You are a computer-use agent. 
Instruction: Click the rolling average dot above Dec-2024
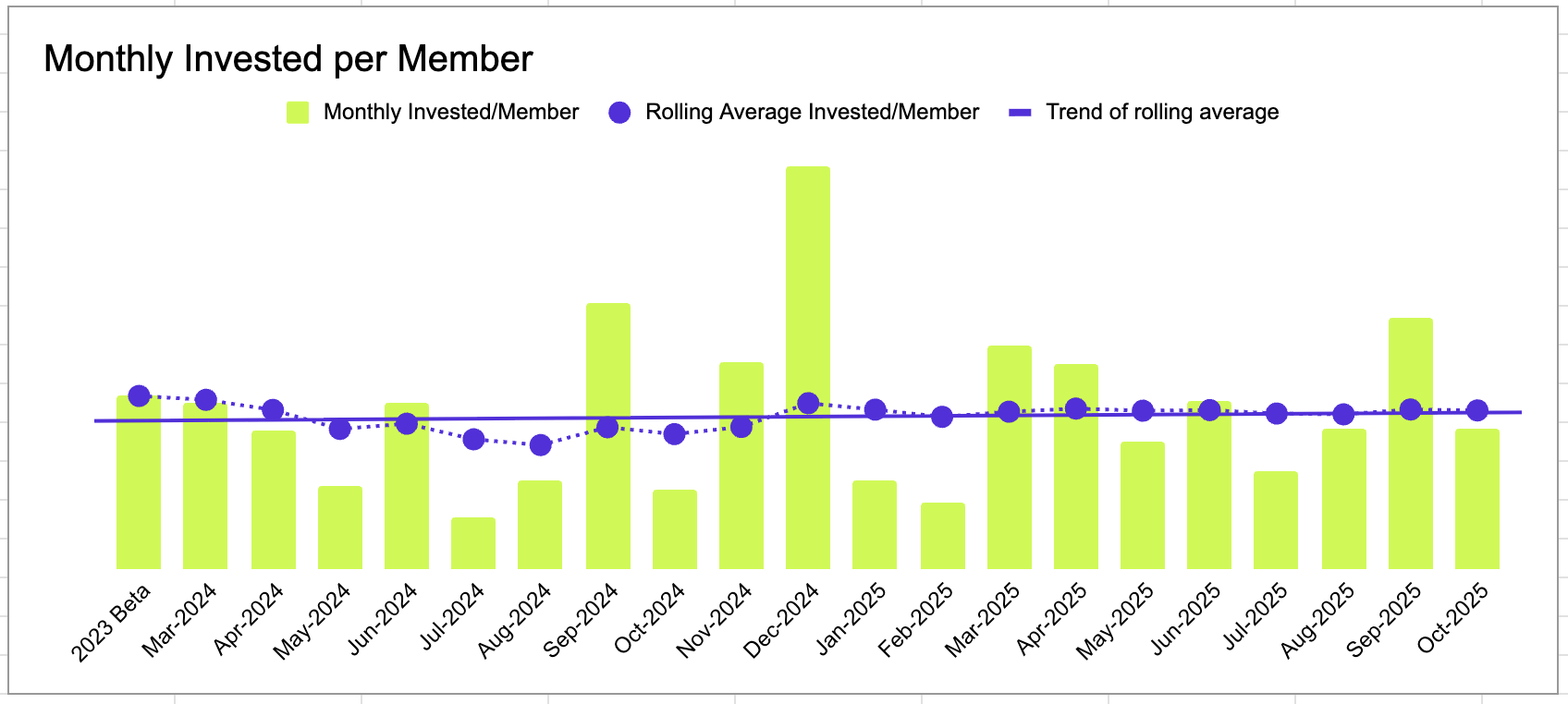808,403
